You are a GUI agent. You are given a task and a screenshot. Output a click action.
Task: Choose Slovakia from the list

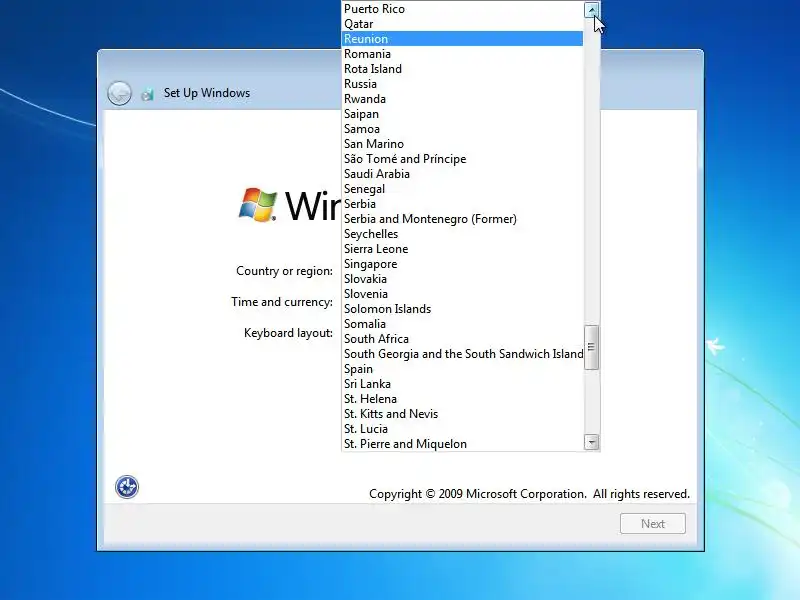462,279
